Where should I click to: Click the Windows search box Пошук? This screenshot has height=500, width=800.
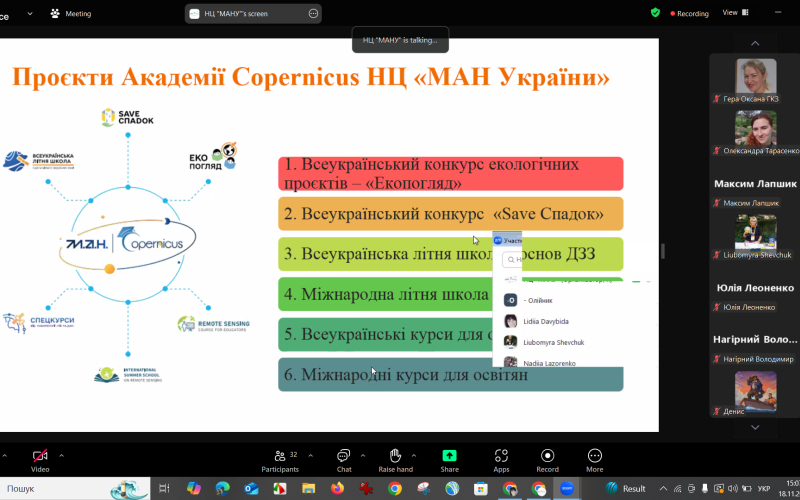75,489
